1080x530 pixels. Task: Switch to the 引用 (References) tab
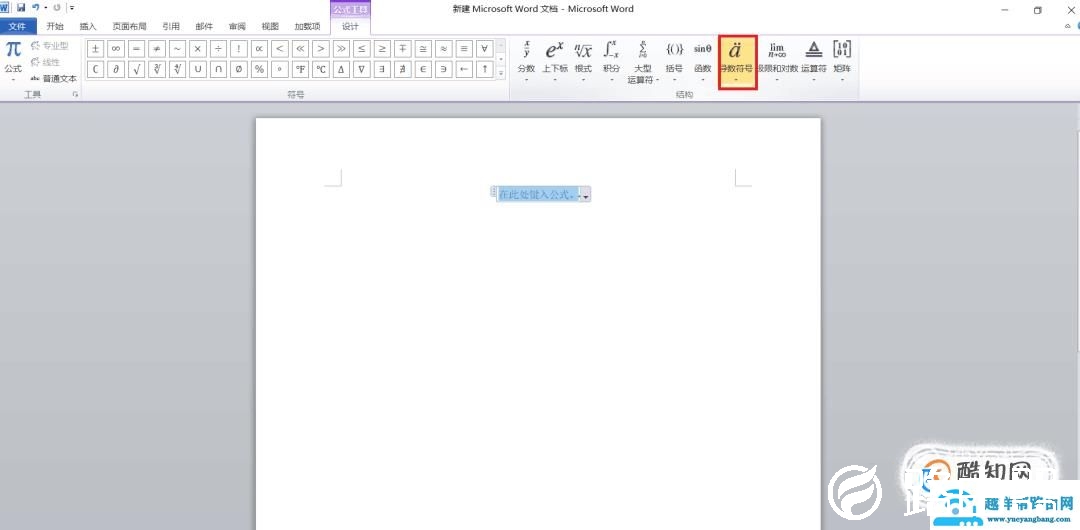click(x=171, y=26)
